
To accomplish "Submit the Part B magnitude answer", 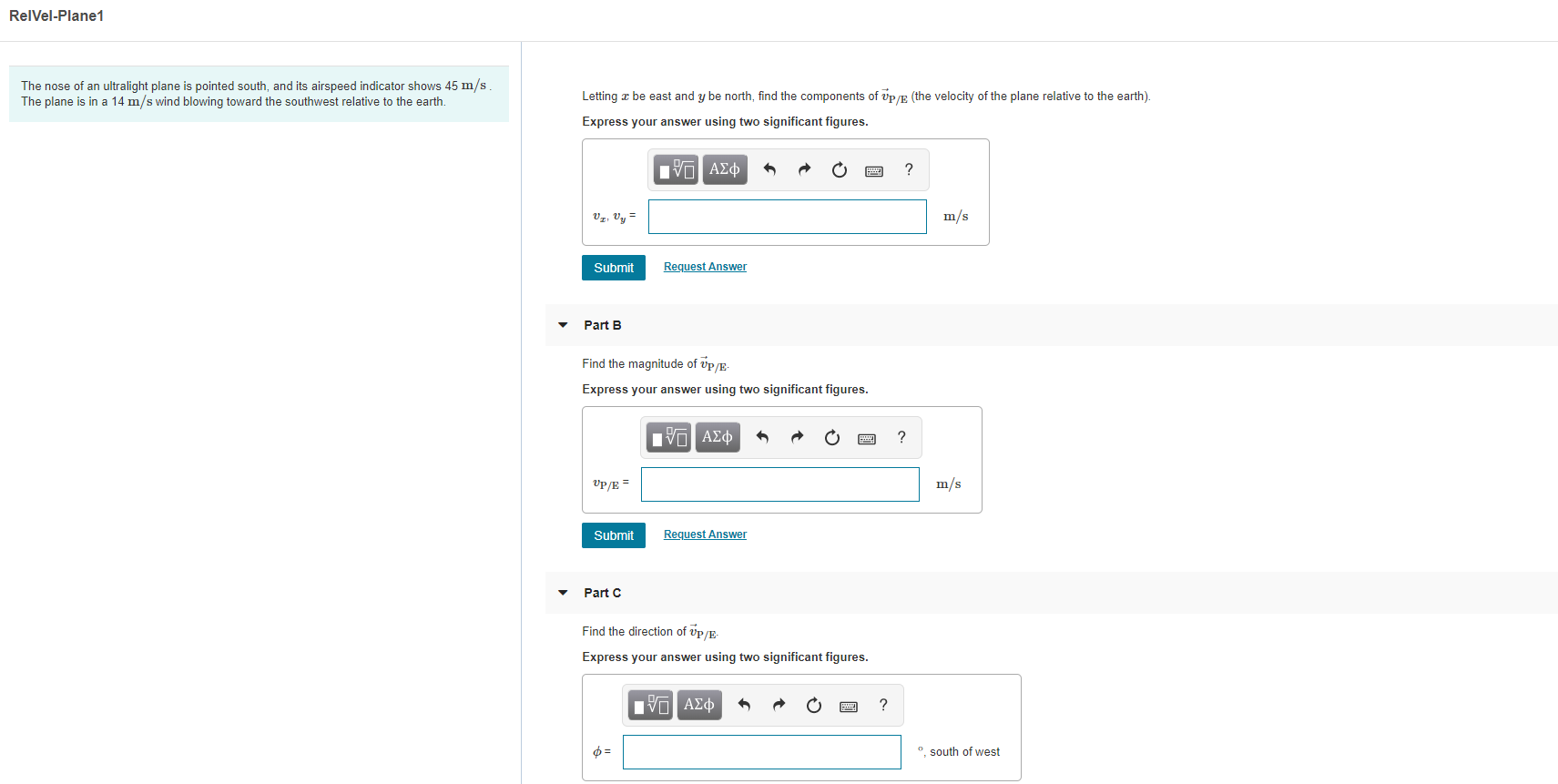I will [614, 535].
